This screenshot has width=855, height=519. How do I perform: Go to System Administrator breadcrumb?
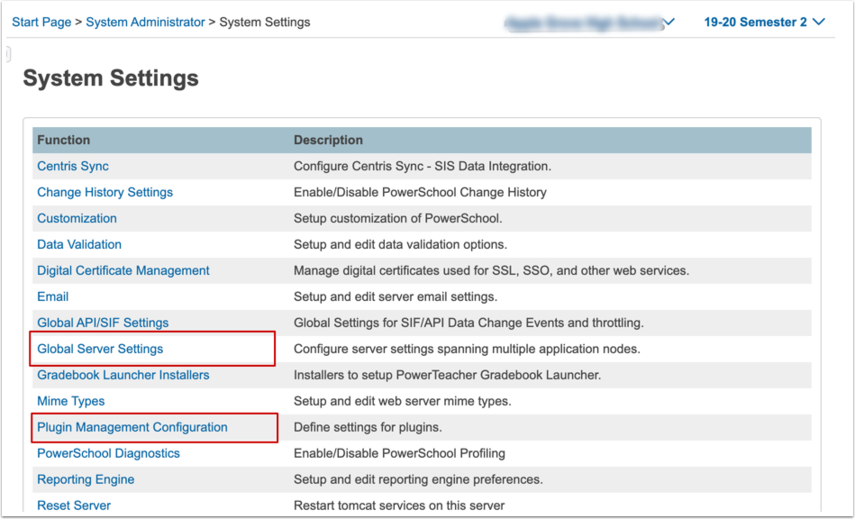click(146, 22)
